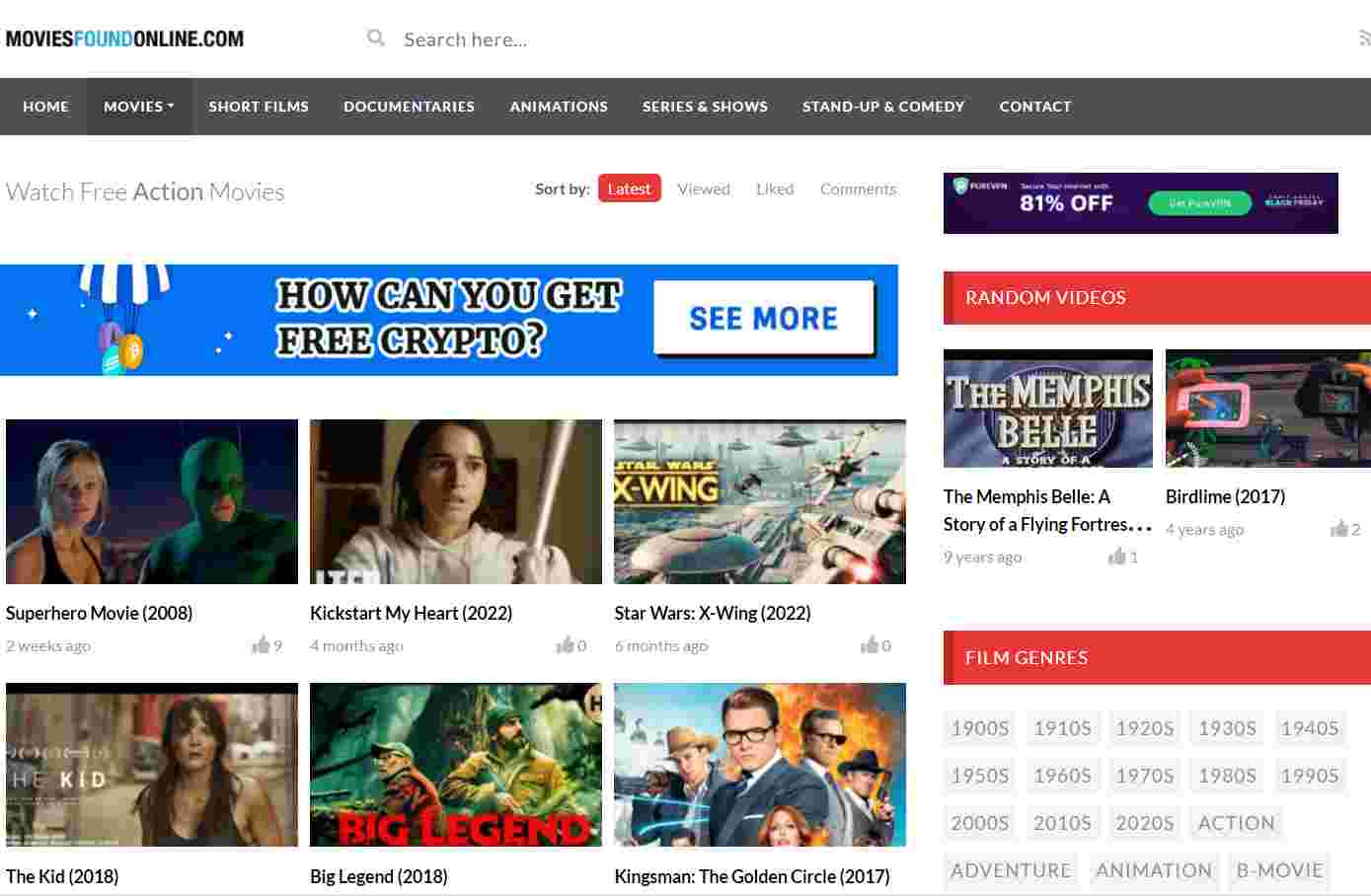Select the 2000S genre tag

(980, 823)
